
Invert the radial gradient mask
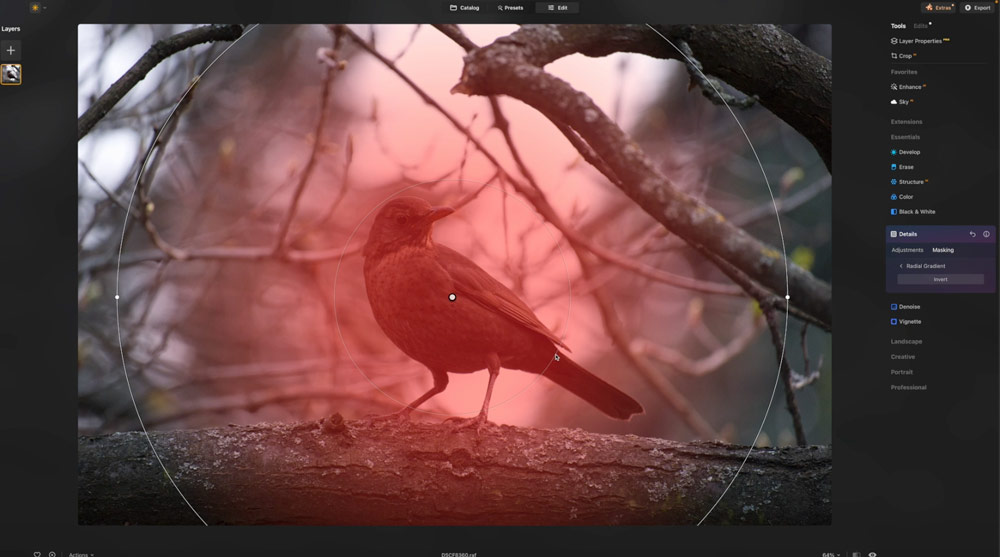(940, 279)
